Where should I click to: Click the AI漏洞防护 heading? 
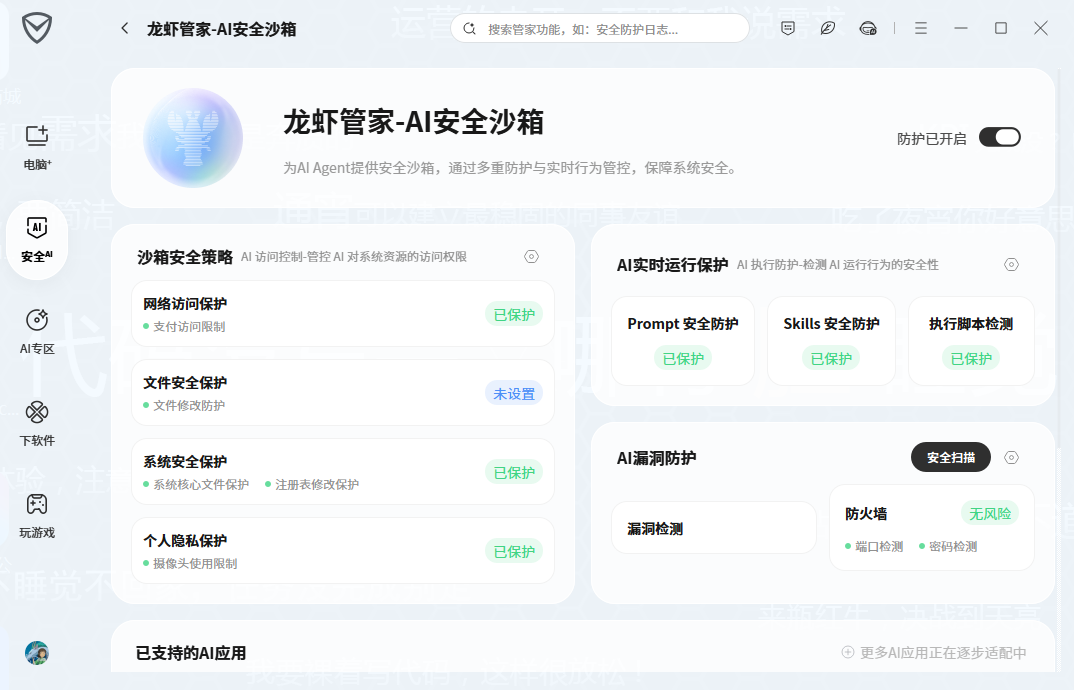pyautogui.click(x=656, y=458)
